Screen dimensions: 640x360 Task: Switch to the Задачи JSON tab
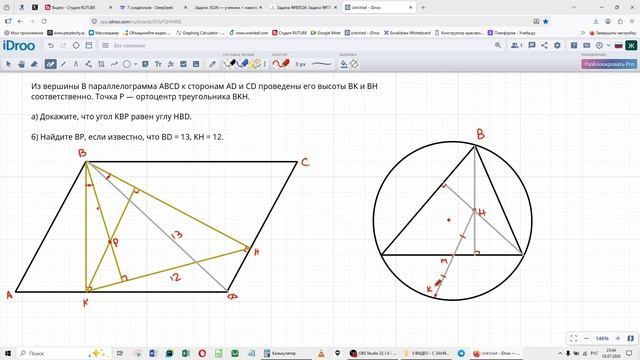coord(228,7)
